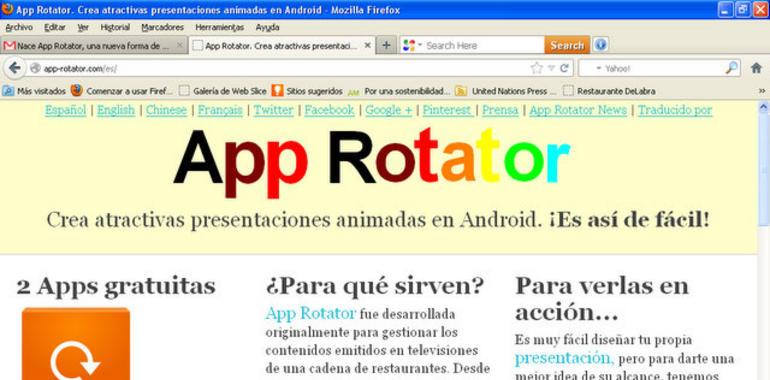Viewport: 770px width, 380px height.
Task: Select the App Rotator presentaciones tab
Action: tap(282, 45)
